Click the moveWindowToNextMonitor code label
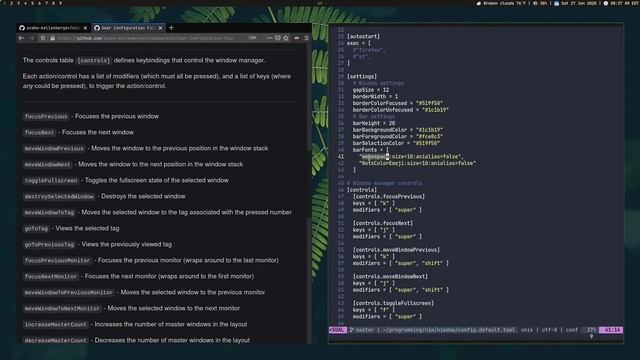Viewport: 640px width, 360px height. pyautogui.click(x=62, y=308)
